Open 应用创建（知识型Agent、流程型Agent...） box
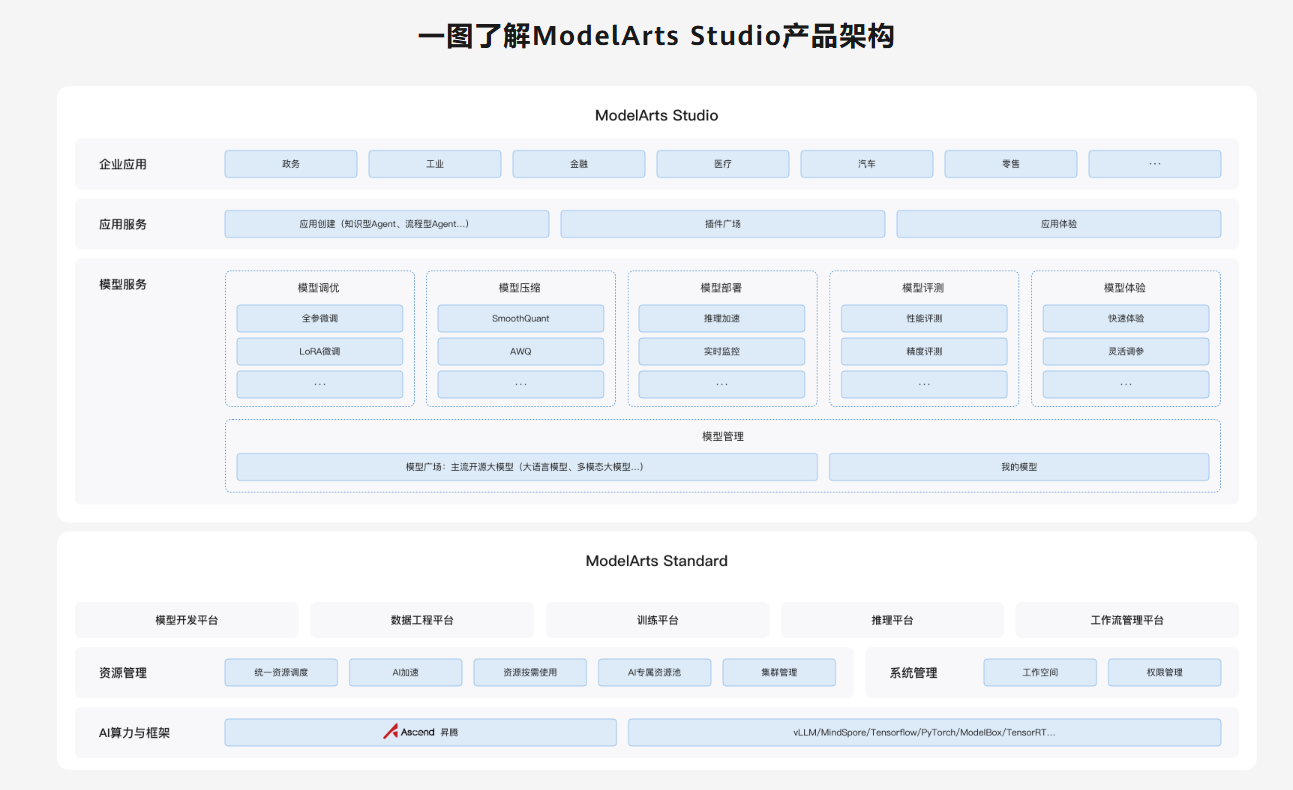 [387, 224]
